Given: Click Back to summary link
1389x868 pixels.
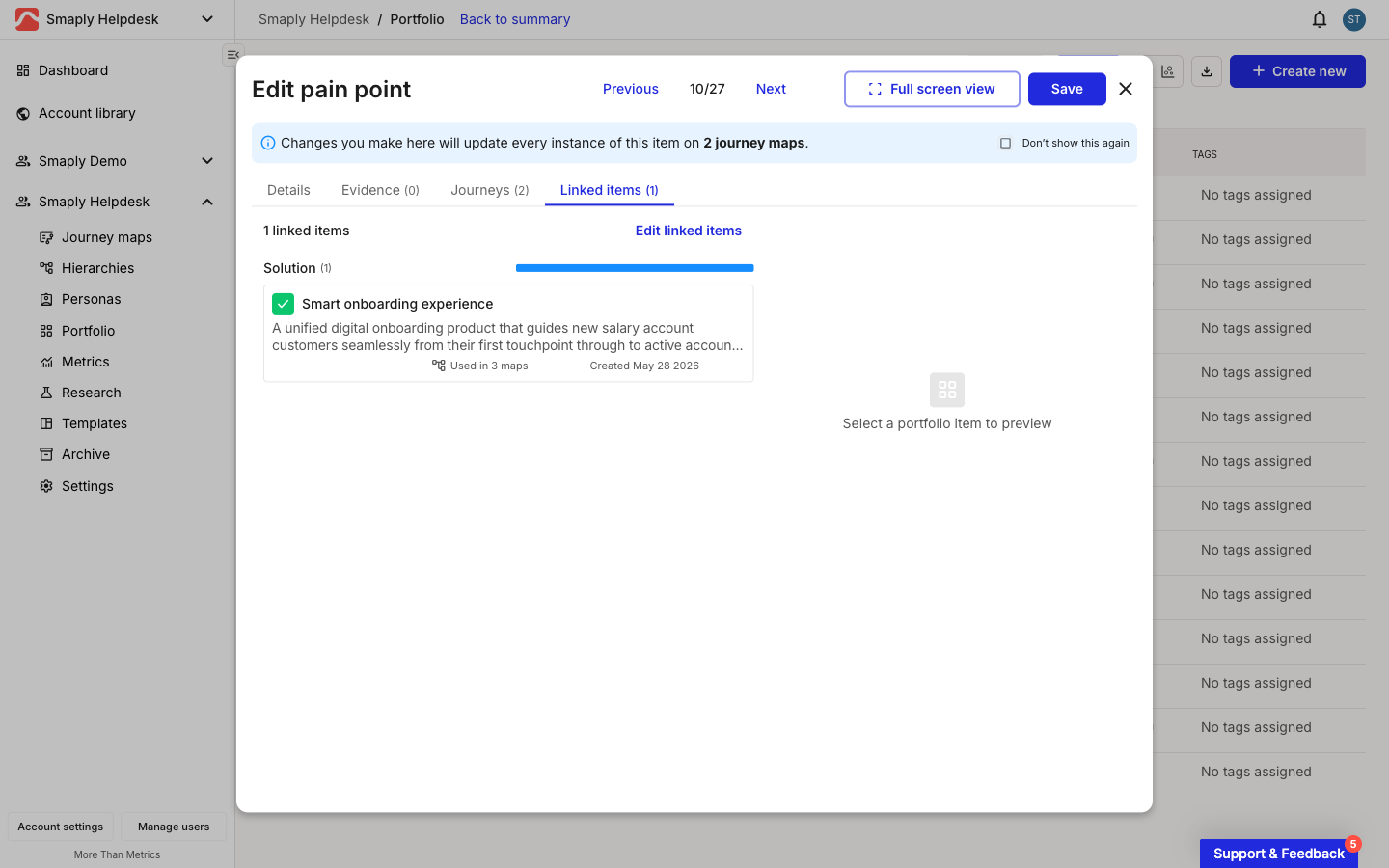Looking at the screenshot, I should pos(515,19).
